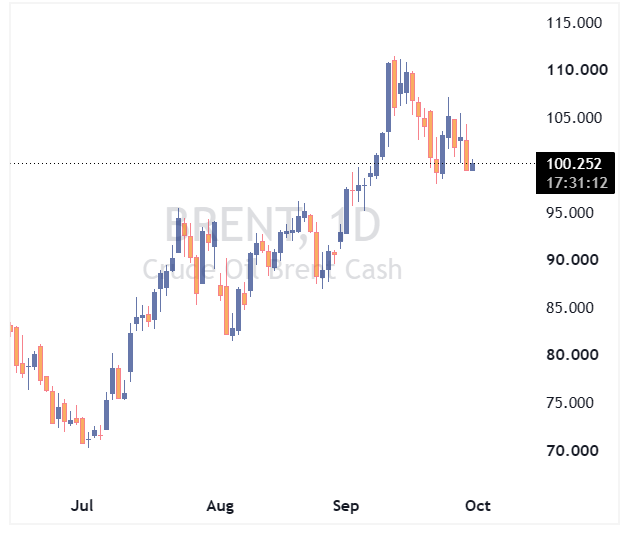Click the 100.252 current price label
Viewport: 629px width, 540px height.
pyautogui.click(x=574, y=164)
